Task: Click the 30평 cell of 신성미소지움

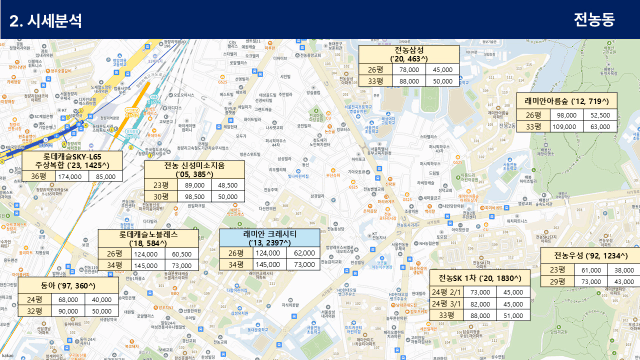Action: click(x=161, y=196)
